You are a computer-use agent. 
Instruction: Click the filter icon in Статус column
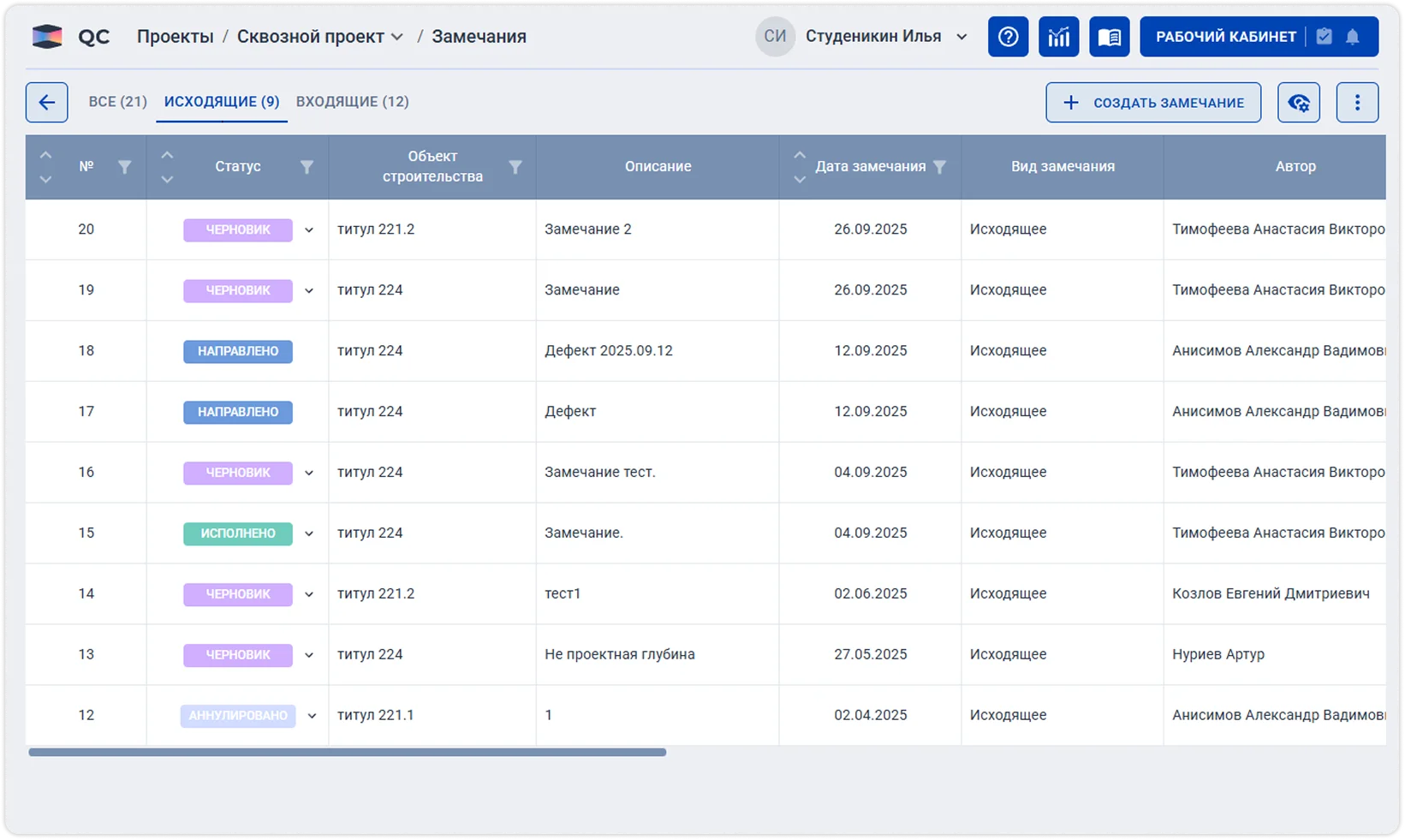click(307, 167)
